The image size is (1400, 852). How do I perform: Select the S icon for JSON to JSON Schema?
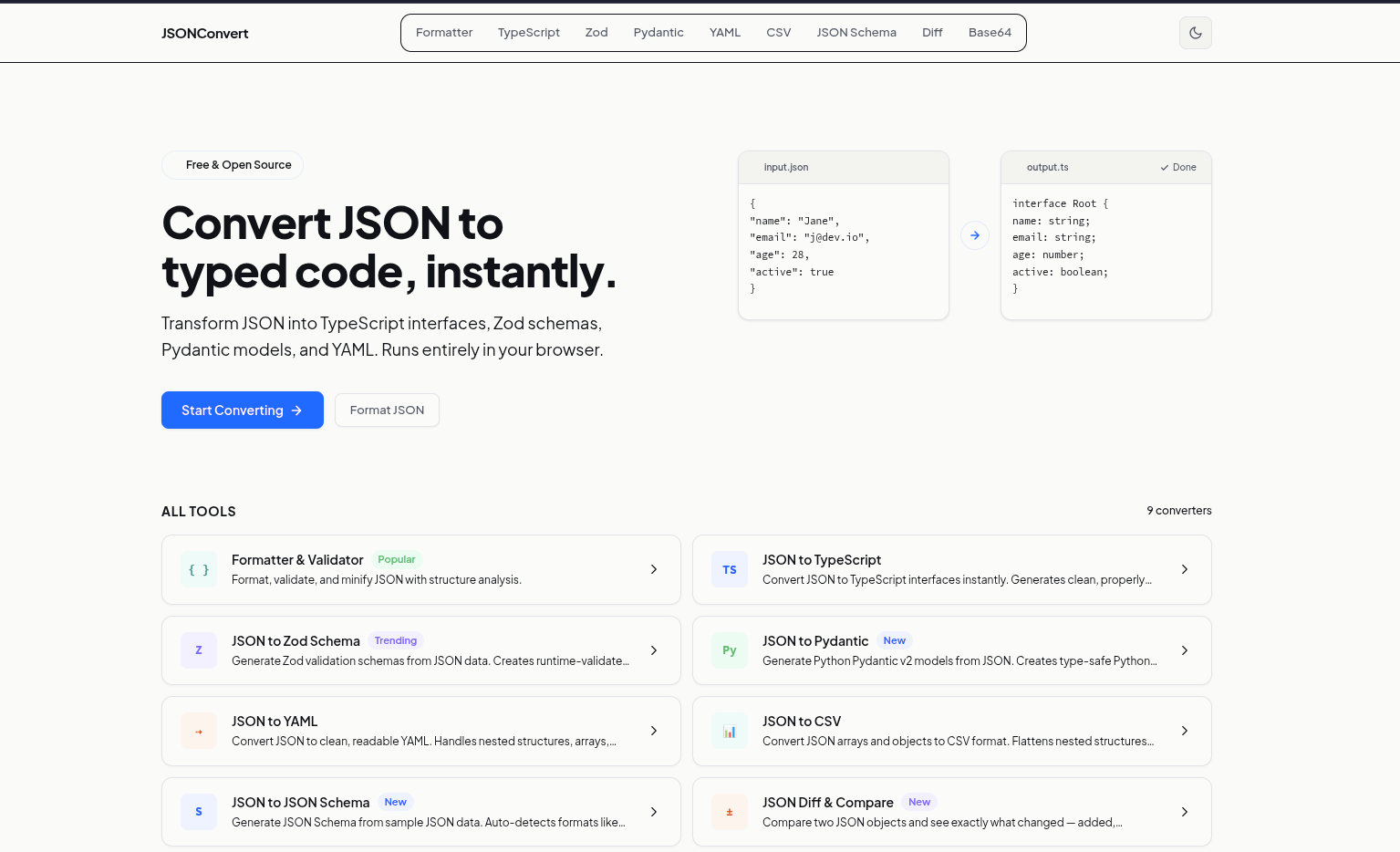[198, 812]
